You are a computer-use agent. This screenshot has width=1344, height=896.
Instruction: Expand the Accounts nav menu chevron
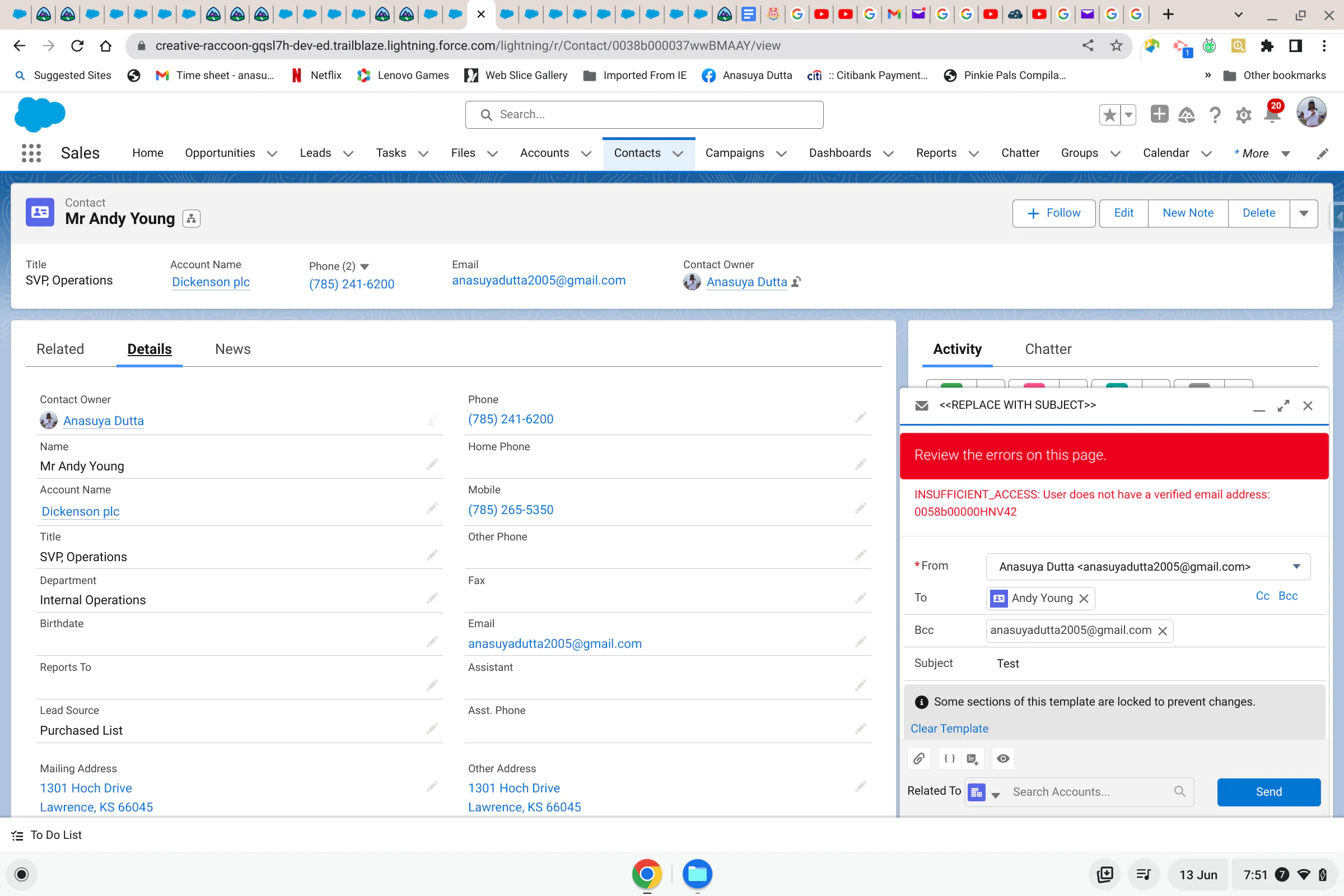[x=586, y=153]
